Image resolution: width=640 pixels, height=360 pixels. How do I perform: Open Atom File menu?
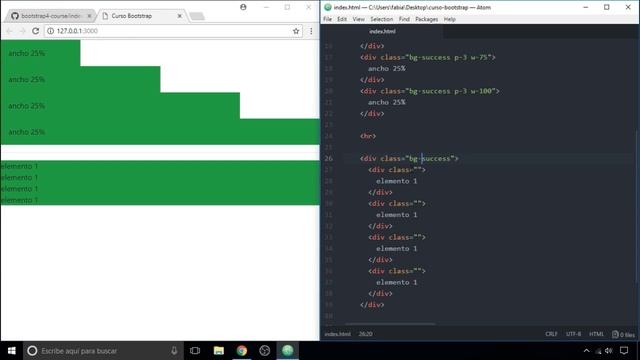[x=327, y=19]
